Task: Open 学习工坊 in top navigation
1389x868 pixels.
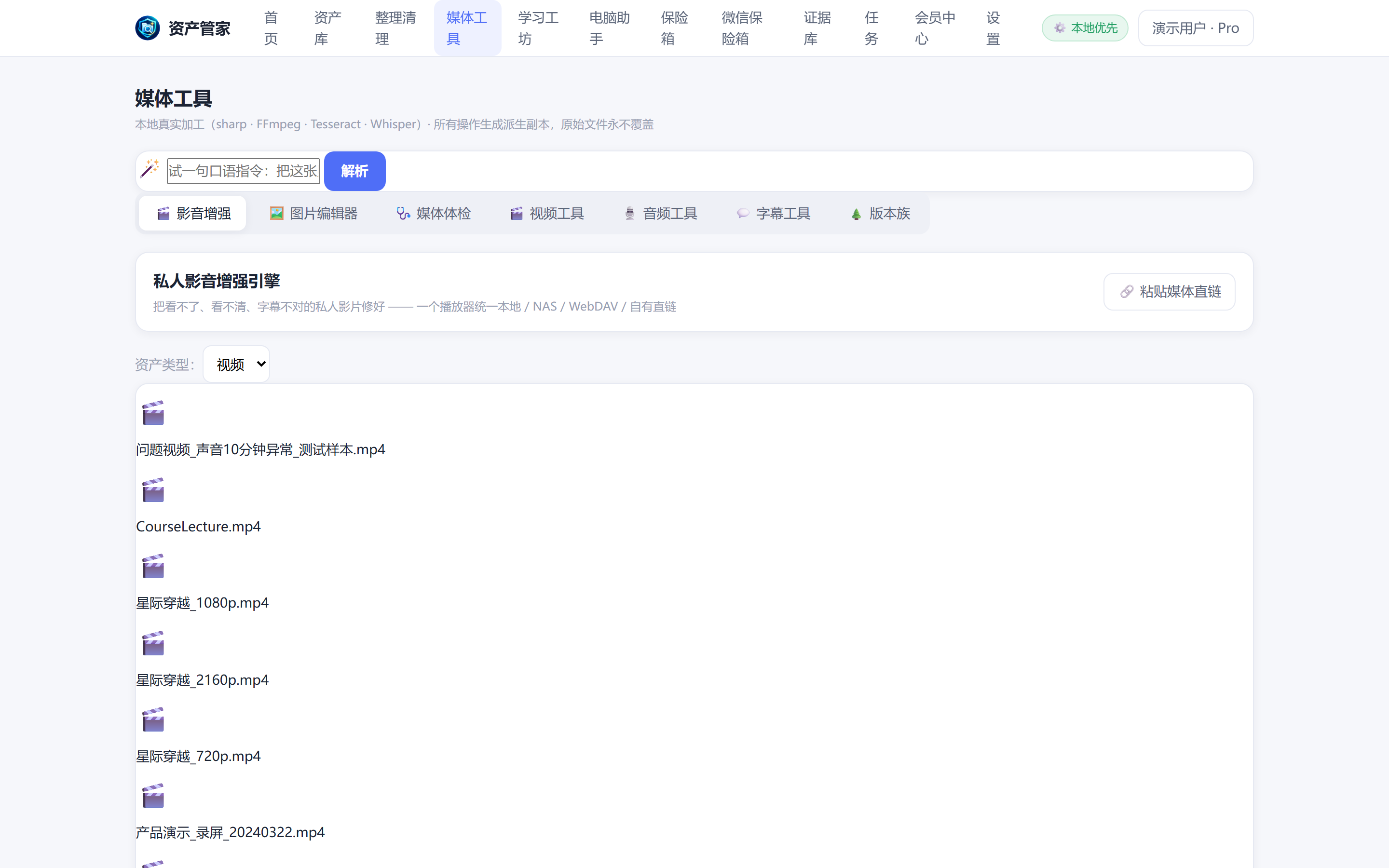Action: coord(538,28)
